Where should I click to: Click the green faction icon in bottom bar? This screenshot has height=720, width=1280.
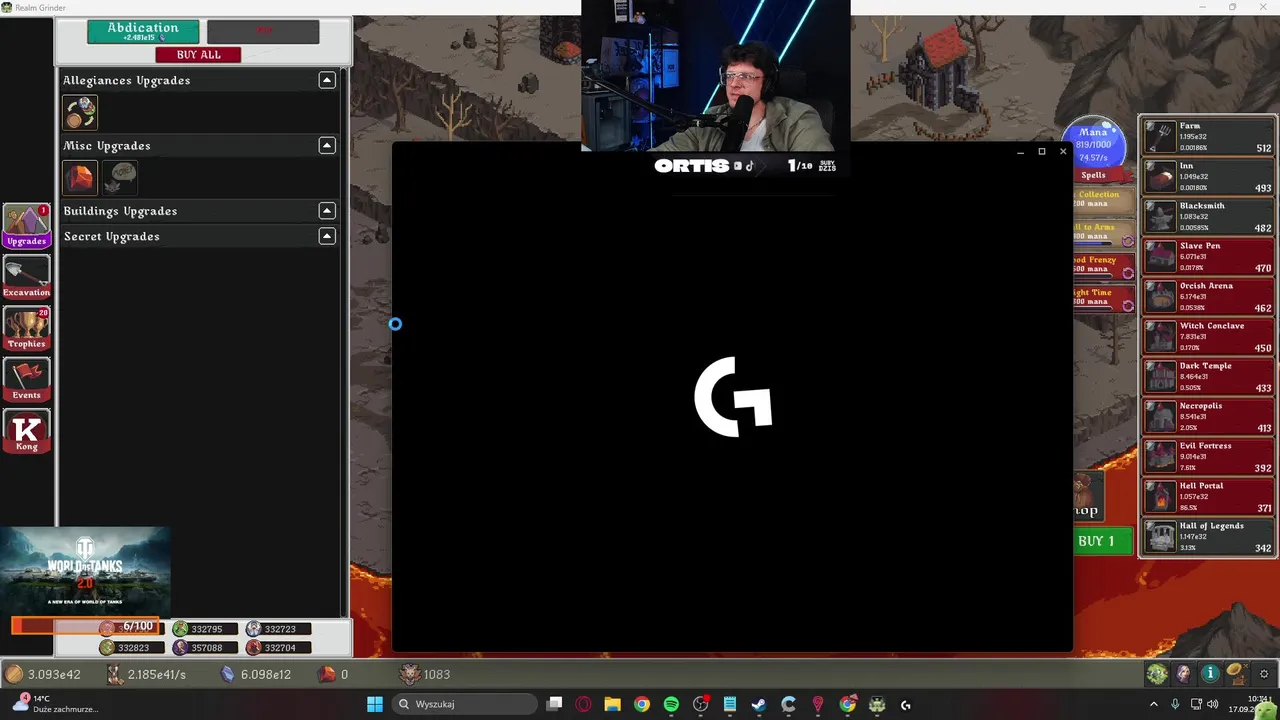point(1157,674)
